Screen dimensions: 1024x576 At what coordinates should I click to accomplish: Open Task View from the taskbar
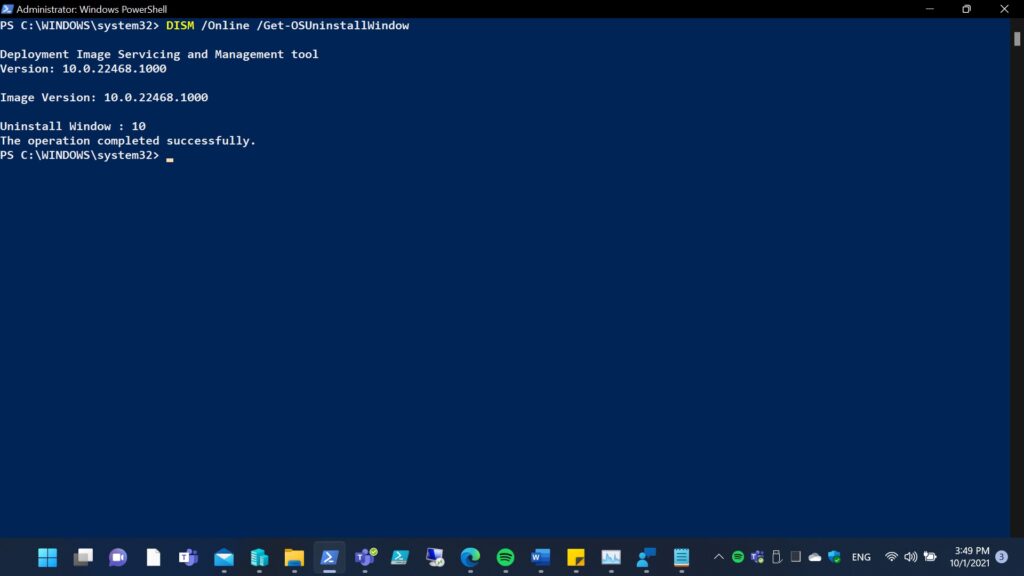(83, 557)
